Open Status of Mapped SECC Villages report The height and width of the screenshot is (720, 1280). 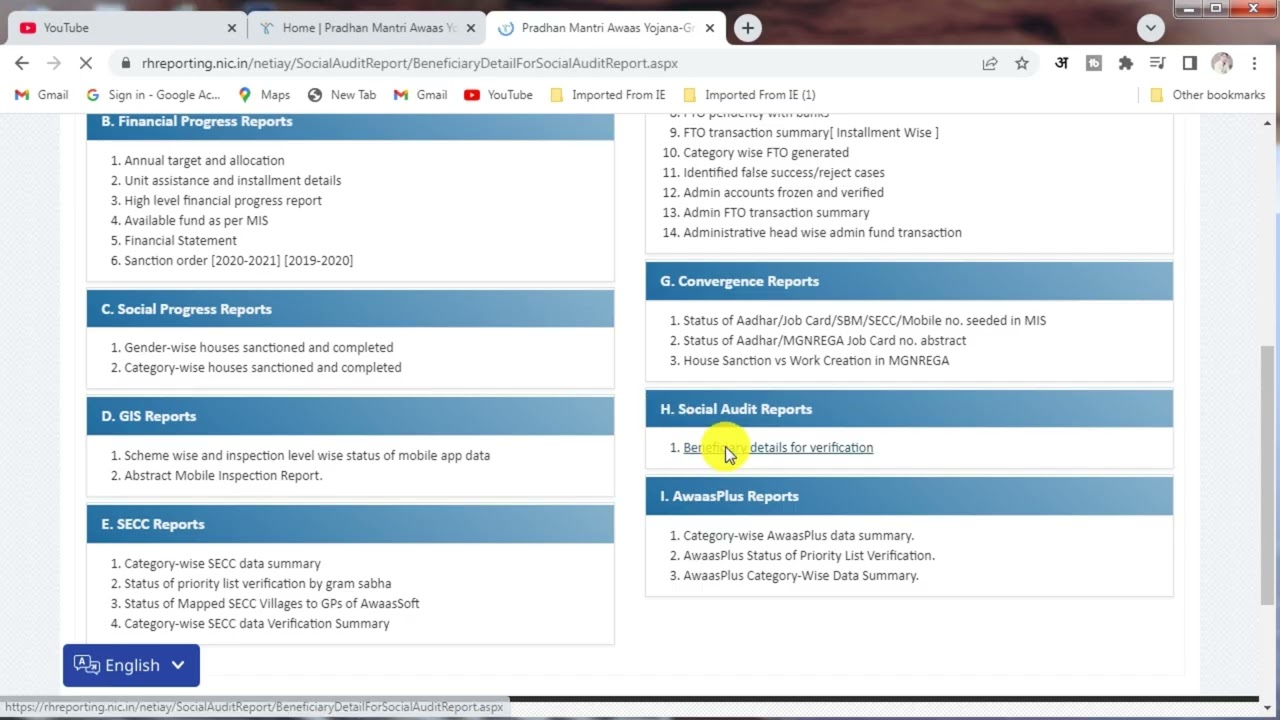(x=272, y=603)
